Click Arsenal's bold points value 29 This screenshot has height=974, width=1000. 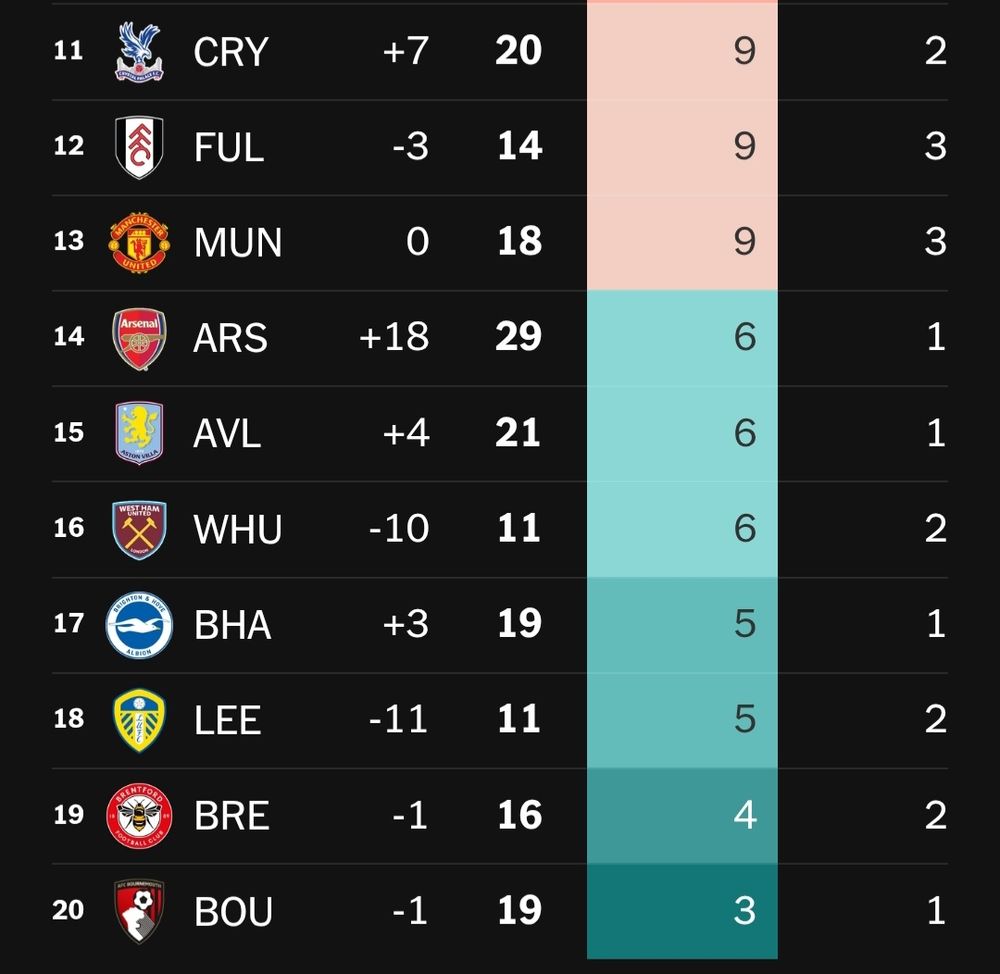tap(518, 337)
